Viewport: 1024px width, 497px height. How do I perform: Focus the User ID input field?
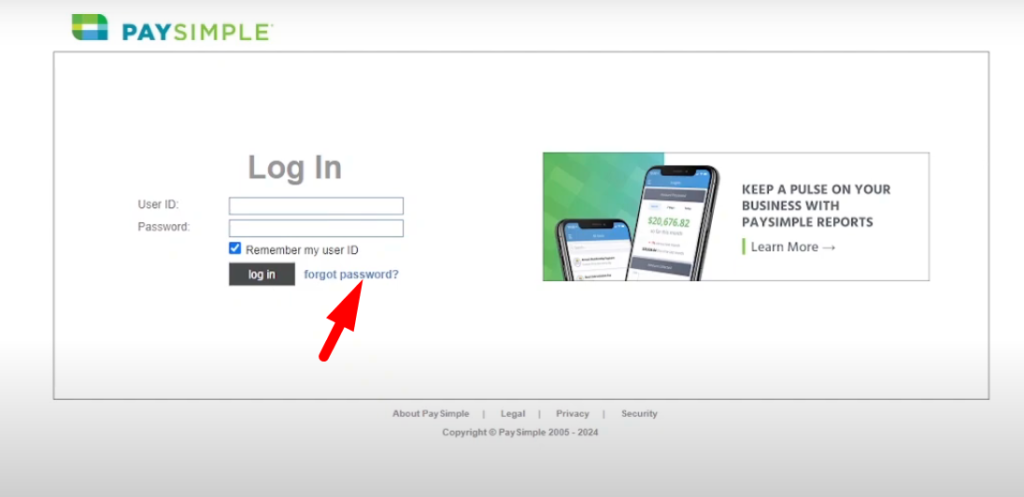point(316,205)
